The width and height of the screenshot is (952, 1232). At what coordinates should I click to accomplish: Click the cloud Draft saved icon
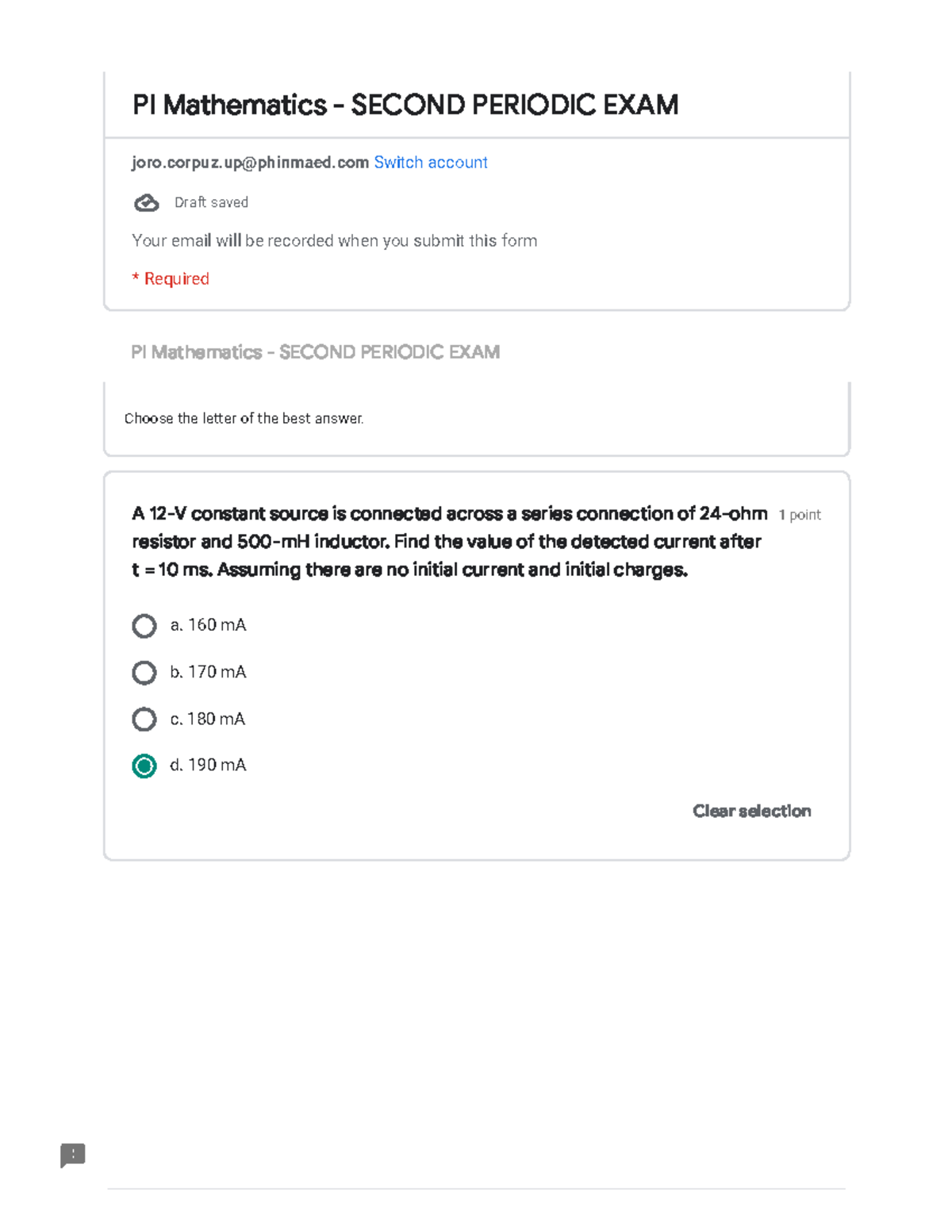146,203
